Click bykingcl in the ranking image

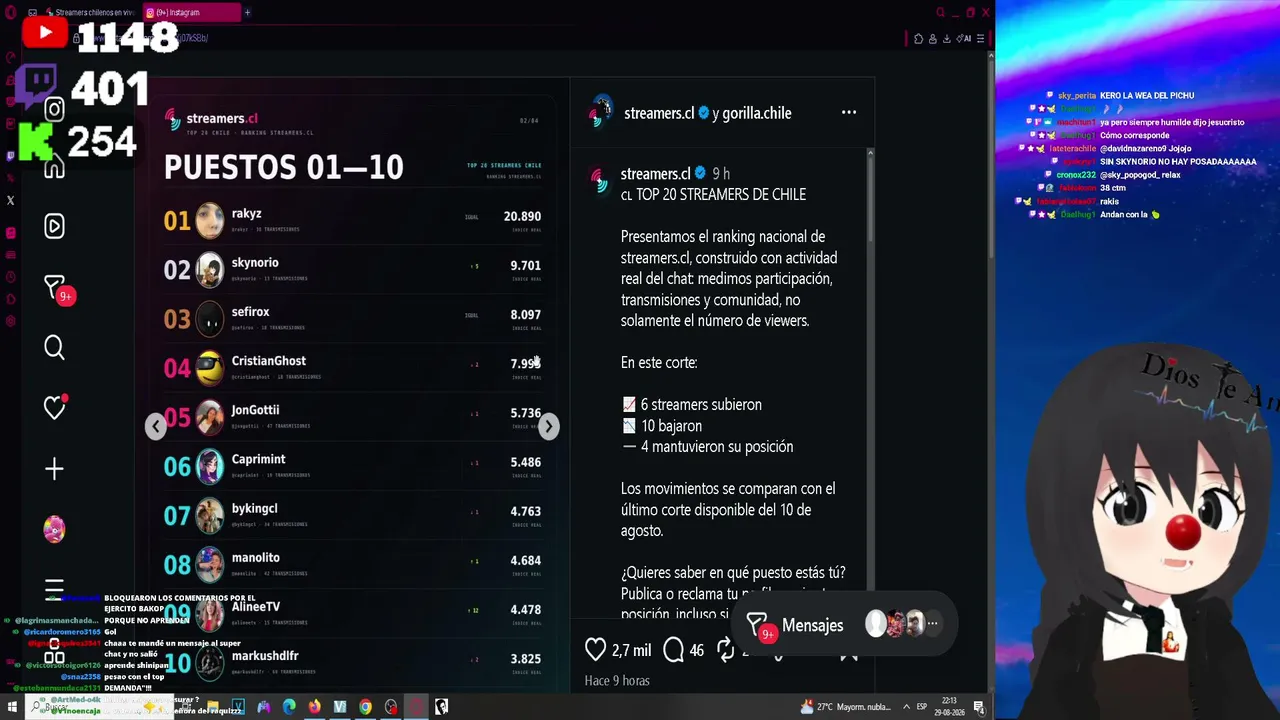coord(254,508)
